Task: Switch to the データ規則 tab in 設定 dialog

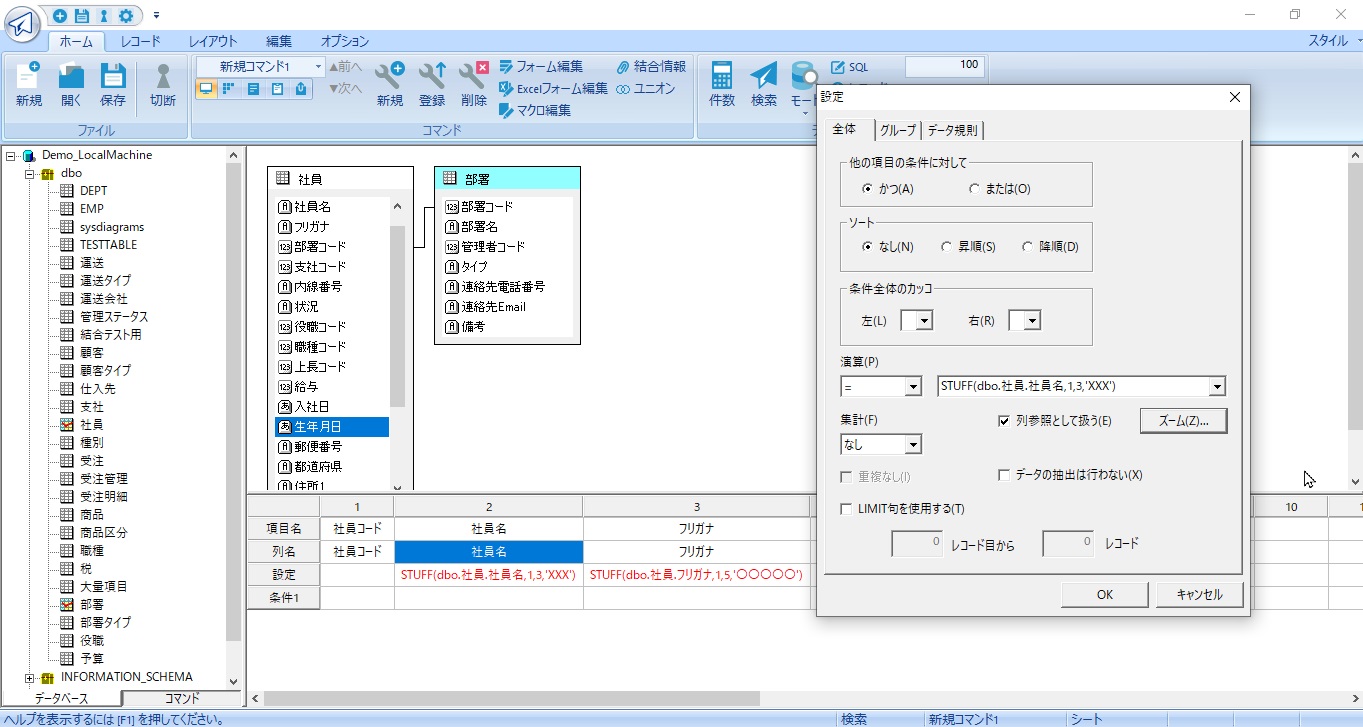Action: pyautogui.click(x=952, y=130)
